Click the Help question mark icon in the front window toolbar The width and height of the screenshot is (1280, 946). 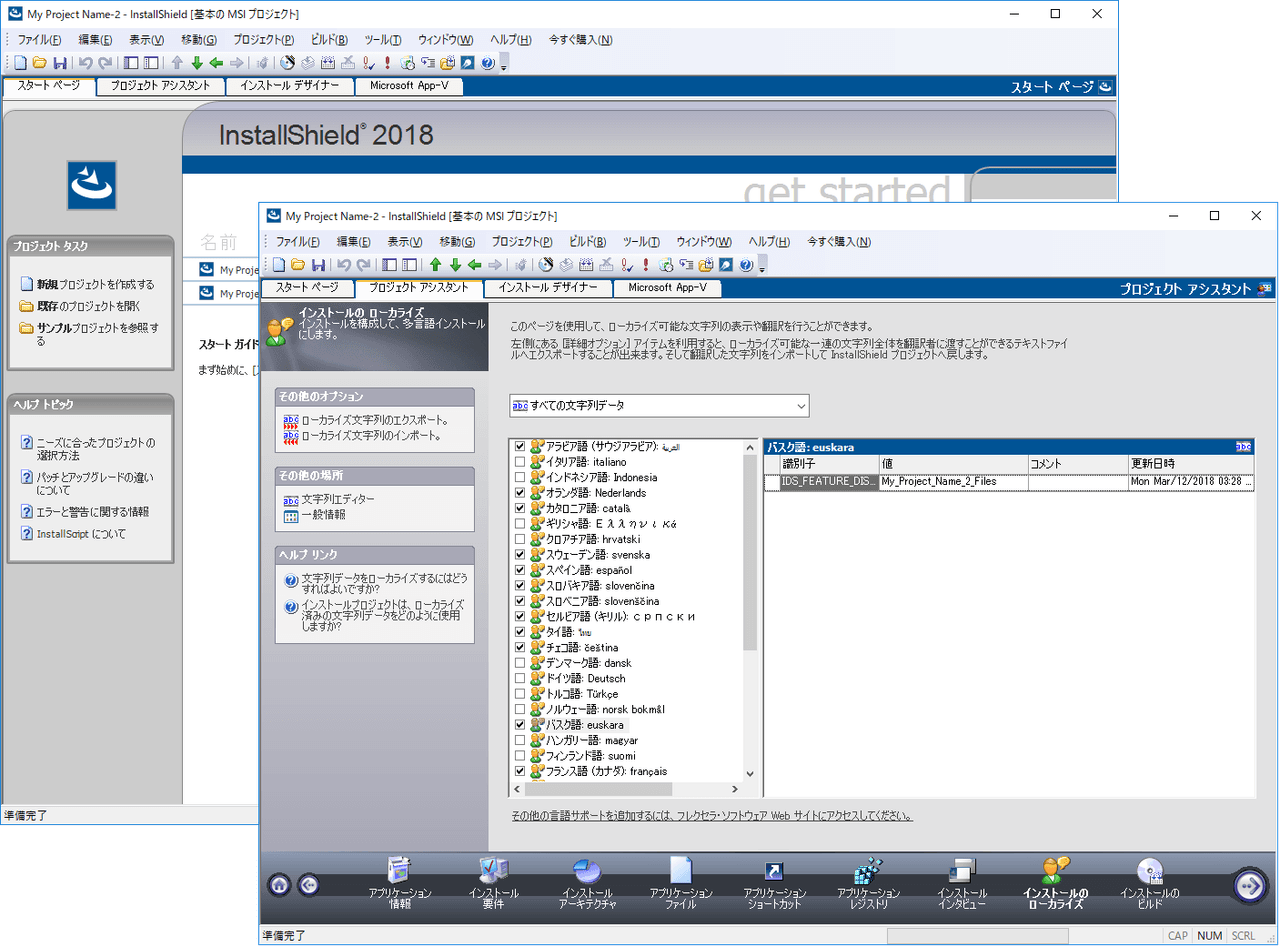tap(746, 265)
